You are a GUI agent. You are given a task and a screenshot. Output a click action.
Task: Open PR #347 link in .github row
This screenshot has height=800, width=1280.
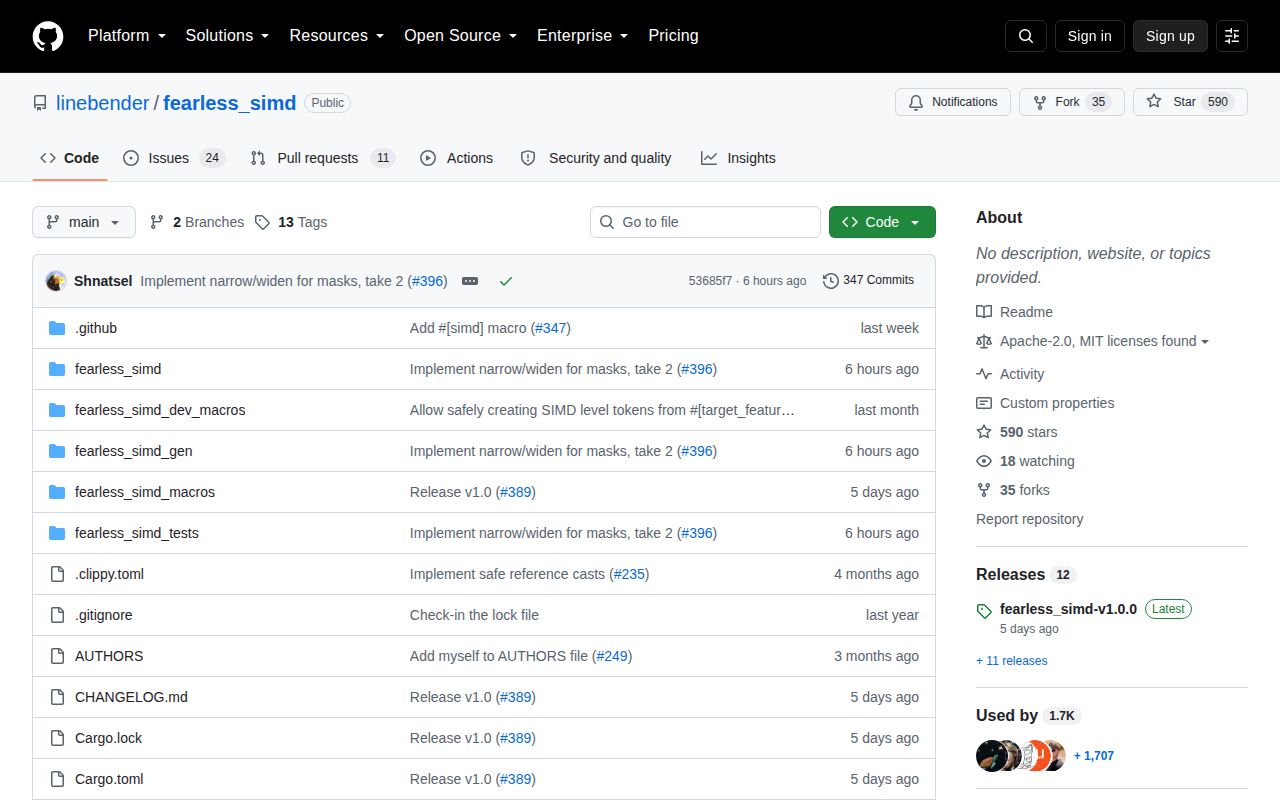click(x=550, y=328)
